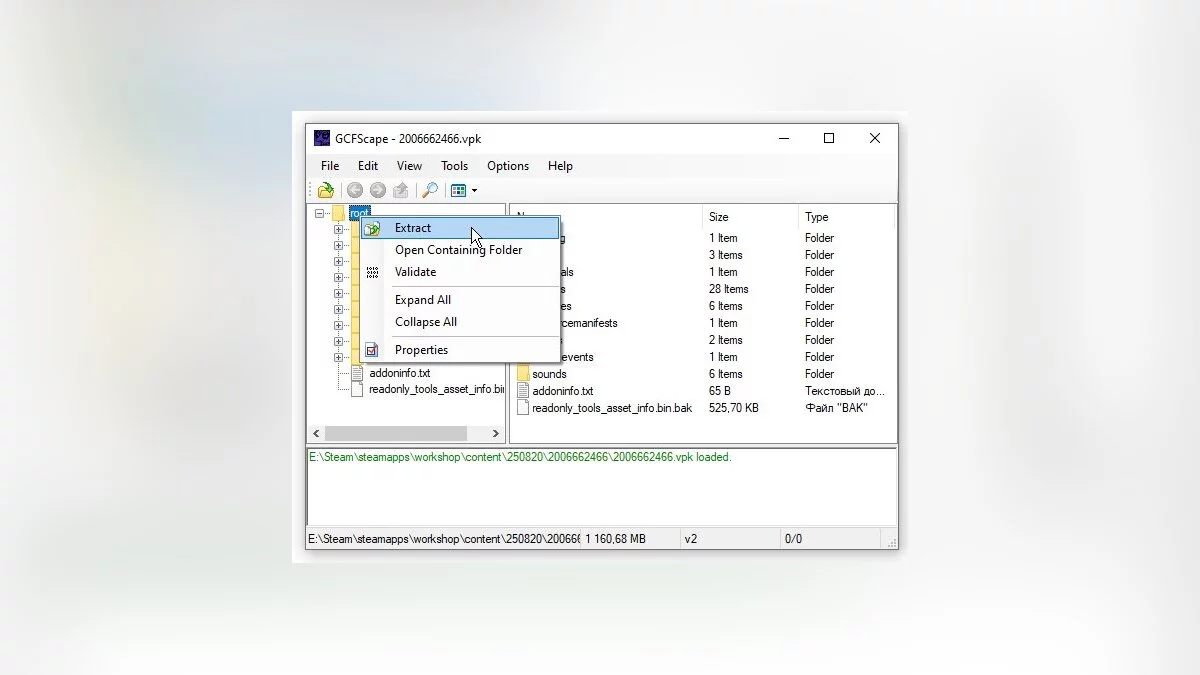This screenshot has width=1200, height=675.
Task: Open the Edit menu
Action: click(x=368, y=166)
